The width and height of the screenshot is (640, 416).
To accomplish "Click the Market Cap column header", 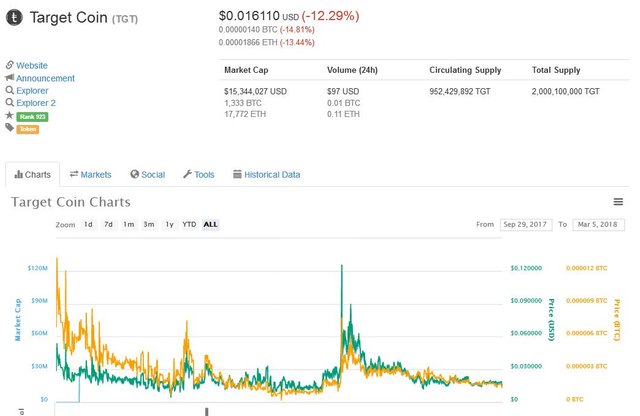I will coord(246,70).
